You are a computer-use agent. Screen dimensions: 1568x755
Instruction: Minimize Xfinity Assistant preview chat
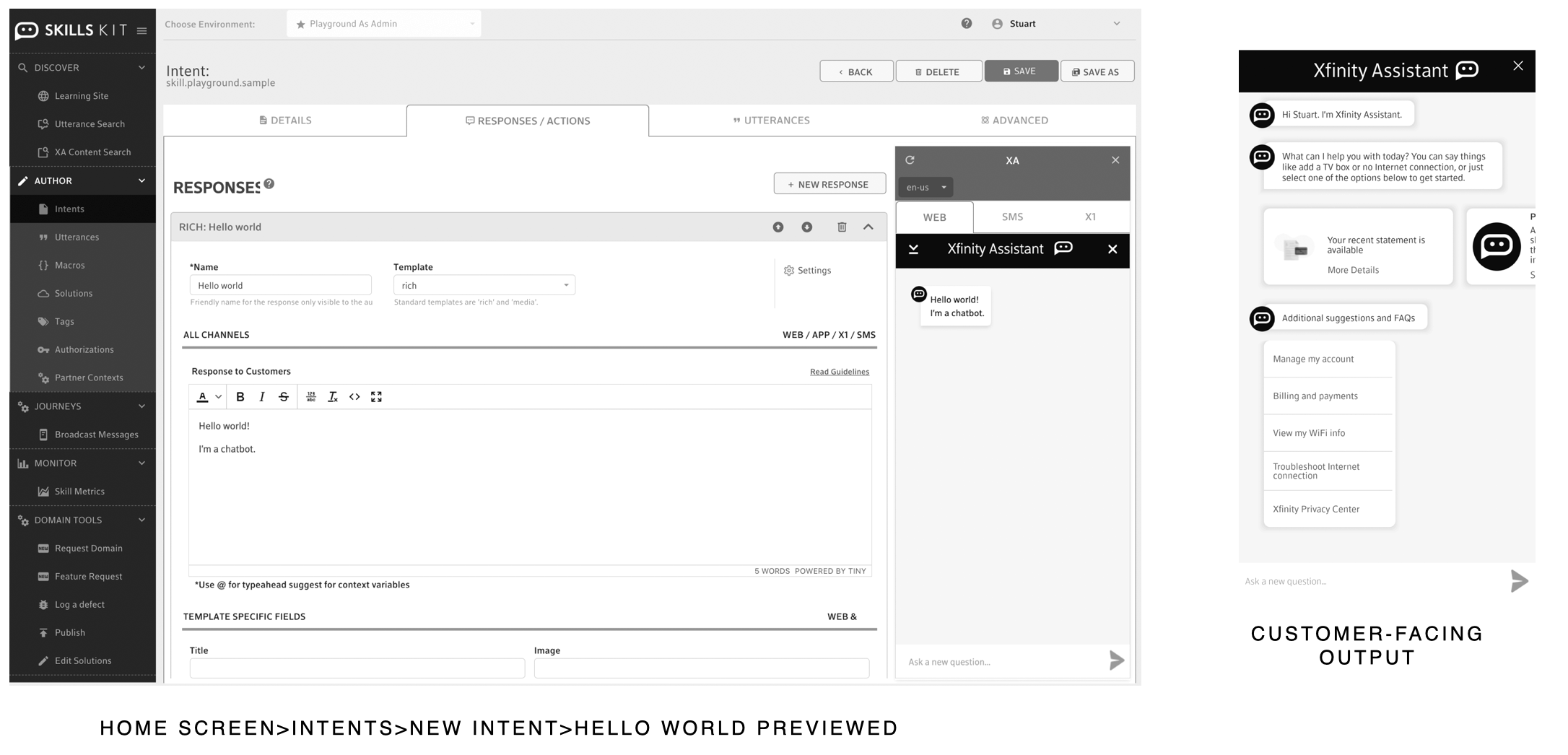point(913,249)
